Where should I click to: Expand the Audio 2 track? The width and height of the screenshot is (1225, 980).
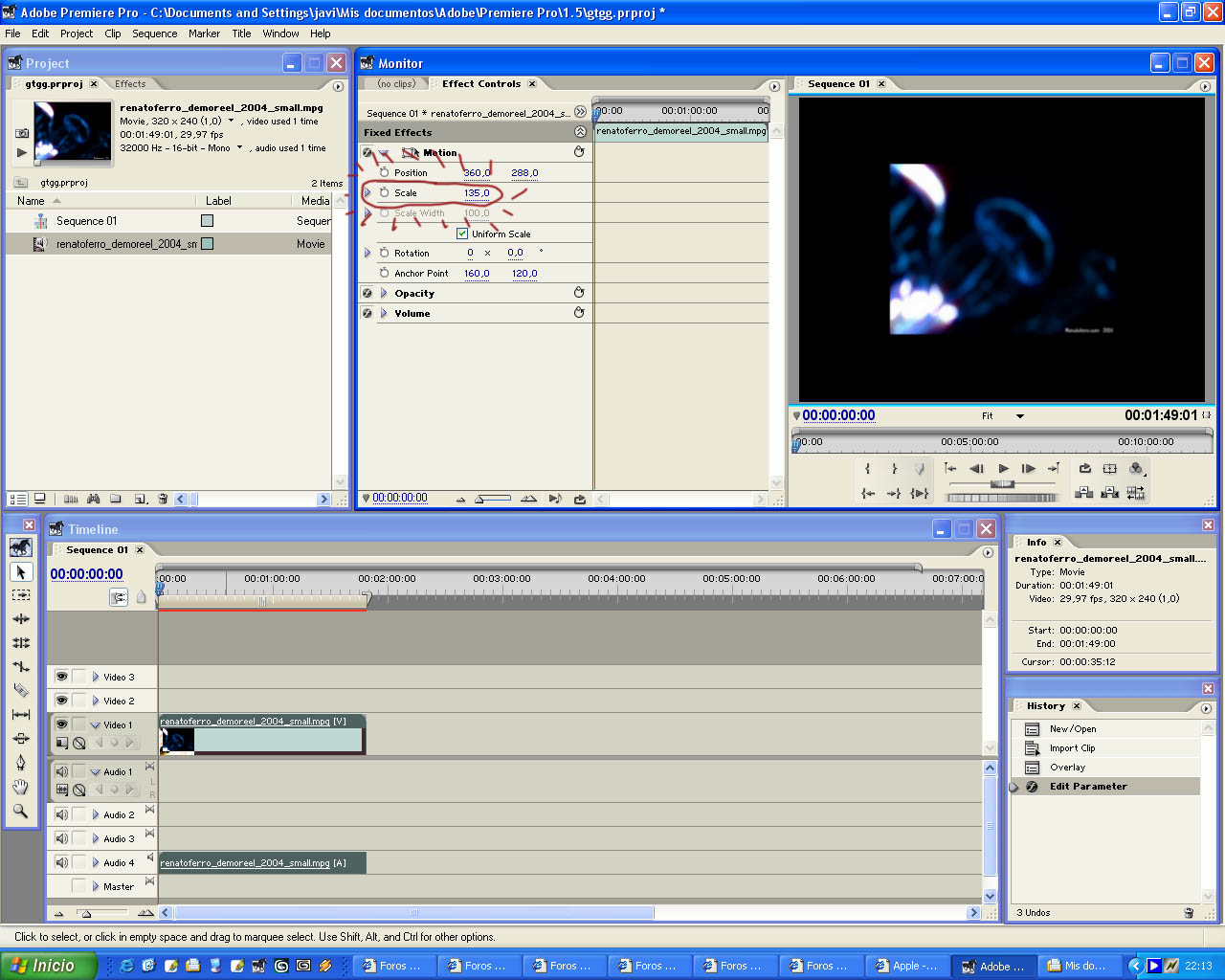tap(96, 814)
